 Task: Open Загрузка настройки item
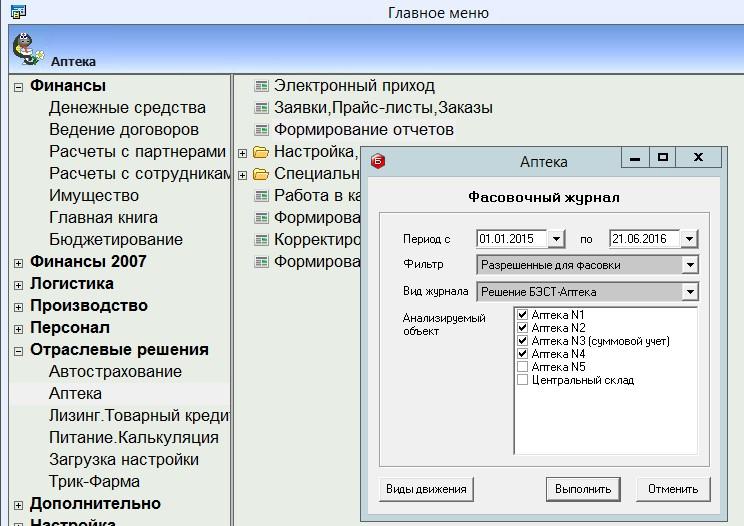pyautogui.click(x=124, y=459)
